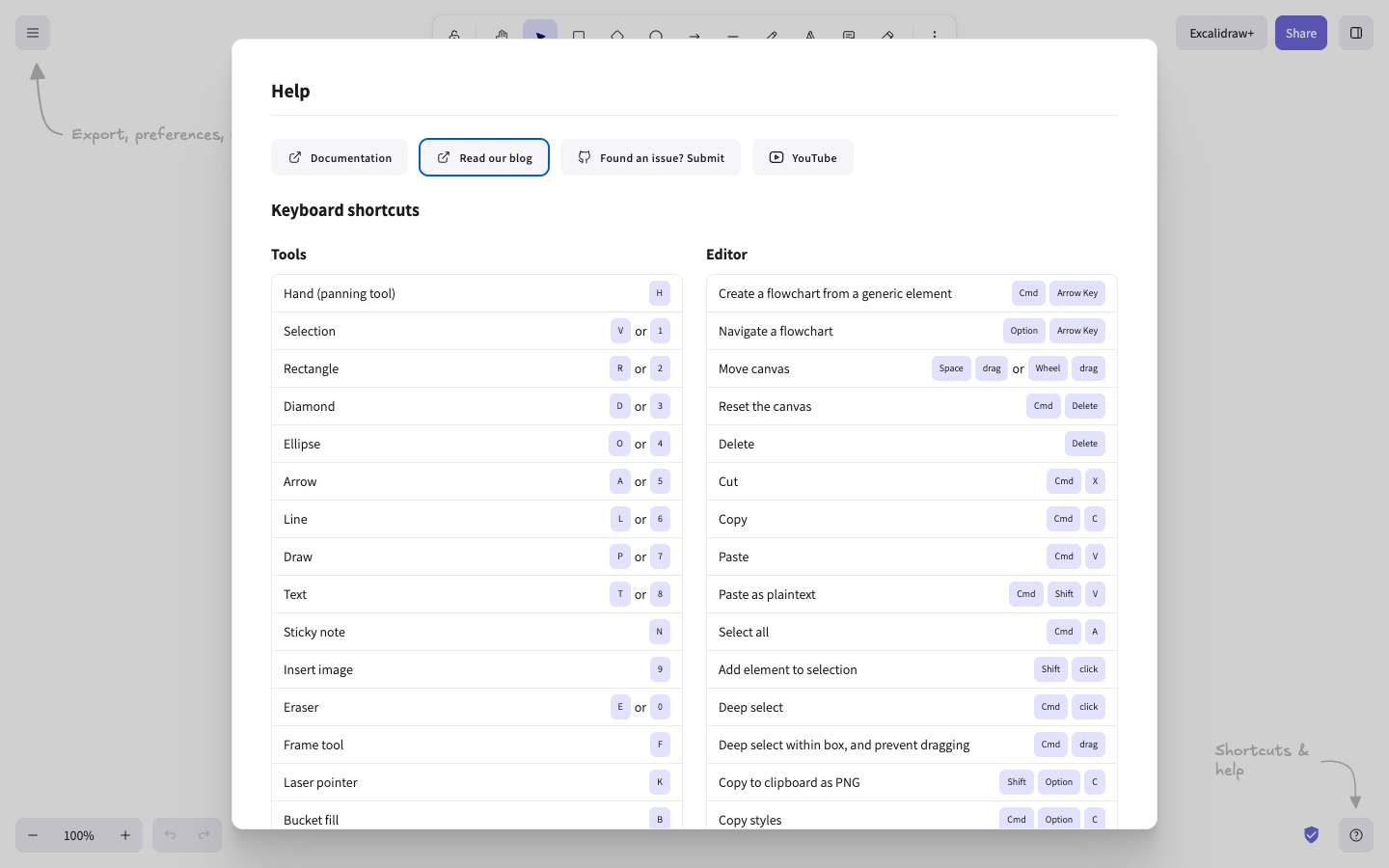Click the Laser pointer shortcut row

[477, 782]
